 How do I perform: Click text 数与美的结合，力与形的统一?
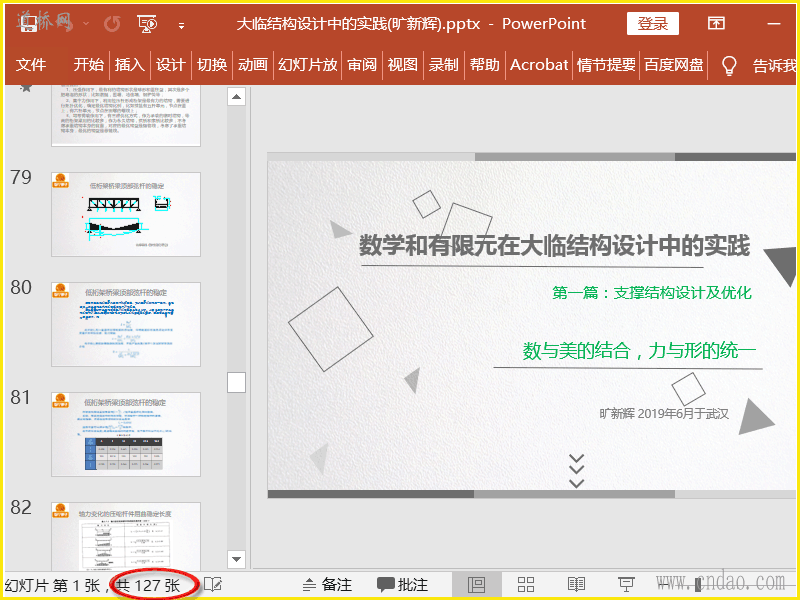[x=639, y=351]
